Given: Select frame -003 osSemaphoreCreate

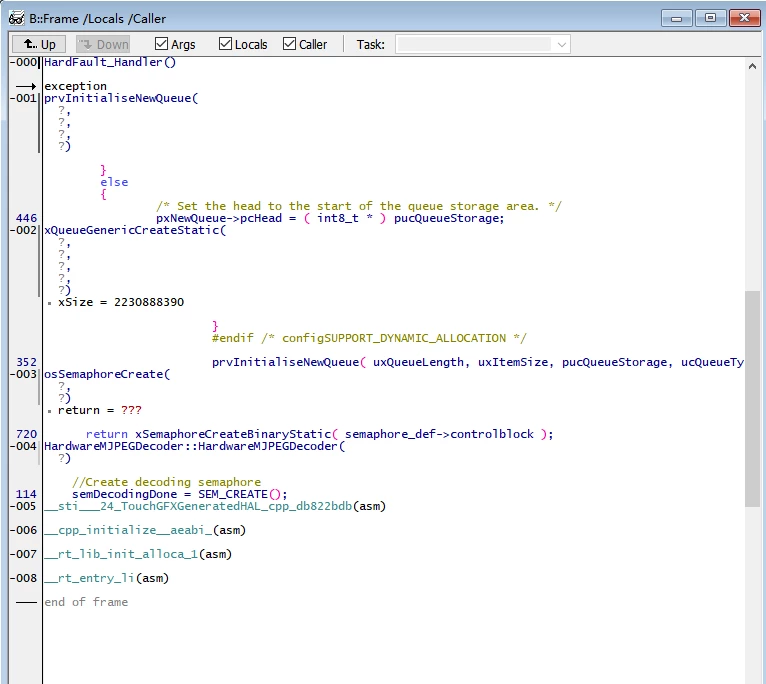Looking at the screenshot, I should [107, 374].
